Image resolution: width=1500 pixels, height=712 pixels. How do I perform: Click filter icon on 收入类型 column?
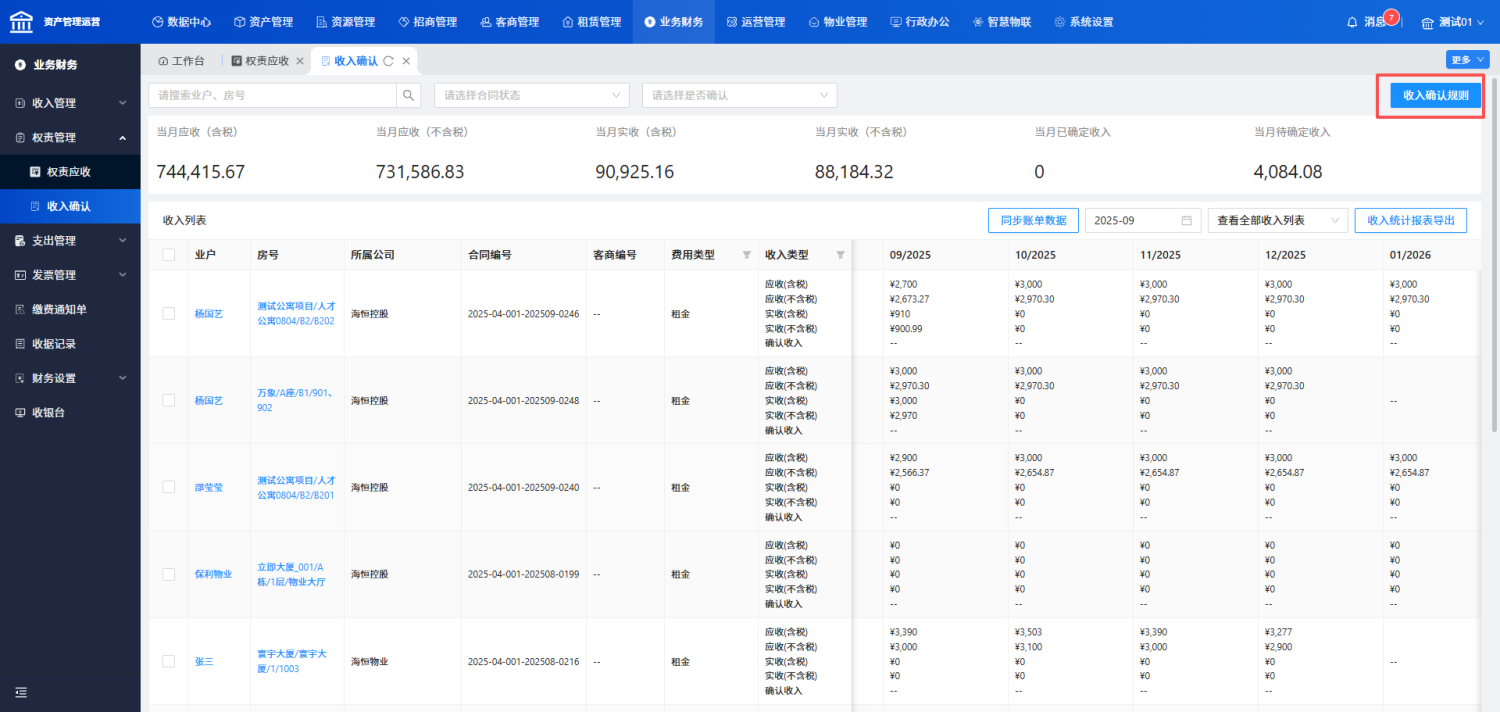click(x=840, y=255)
